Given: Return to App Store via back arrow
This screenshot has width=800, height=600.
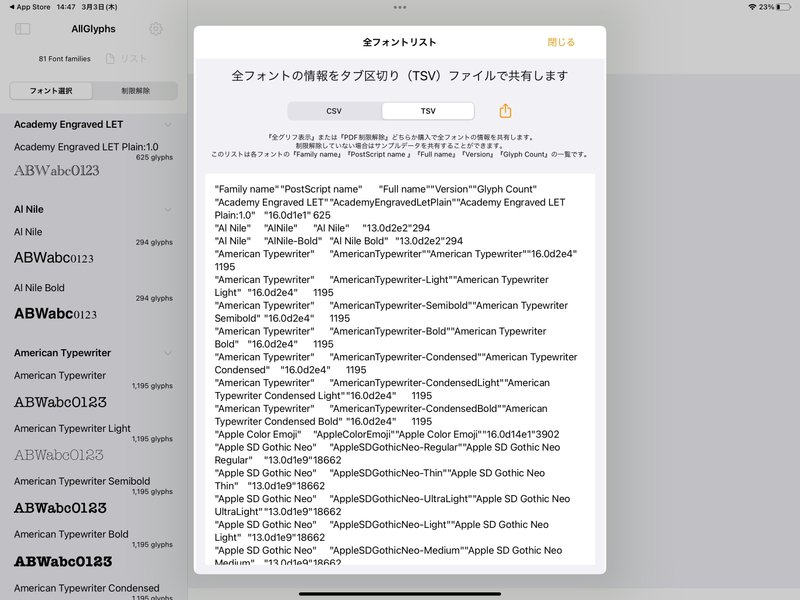Looking at the screenshot, I should tap(30, 7).
